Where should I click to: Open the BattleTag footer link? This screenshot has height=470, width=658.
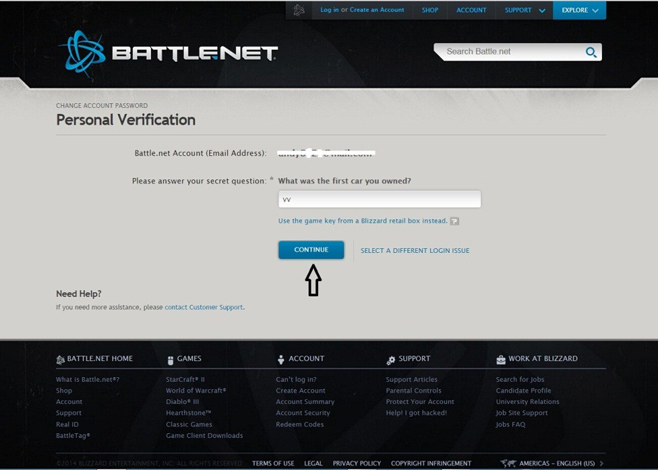pos(73,436)
